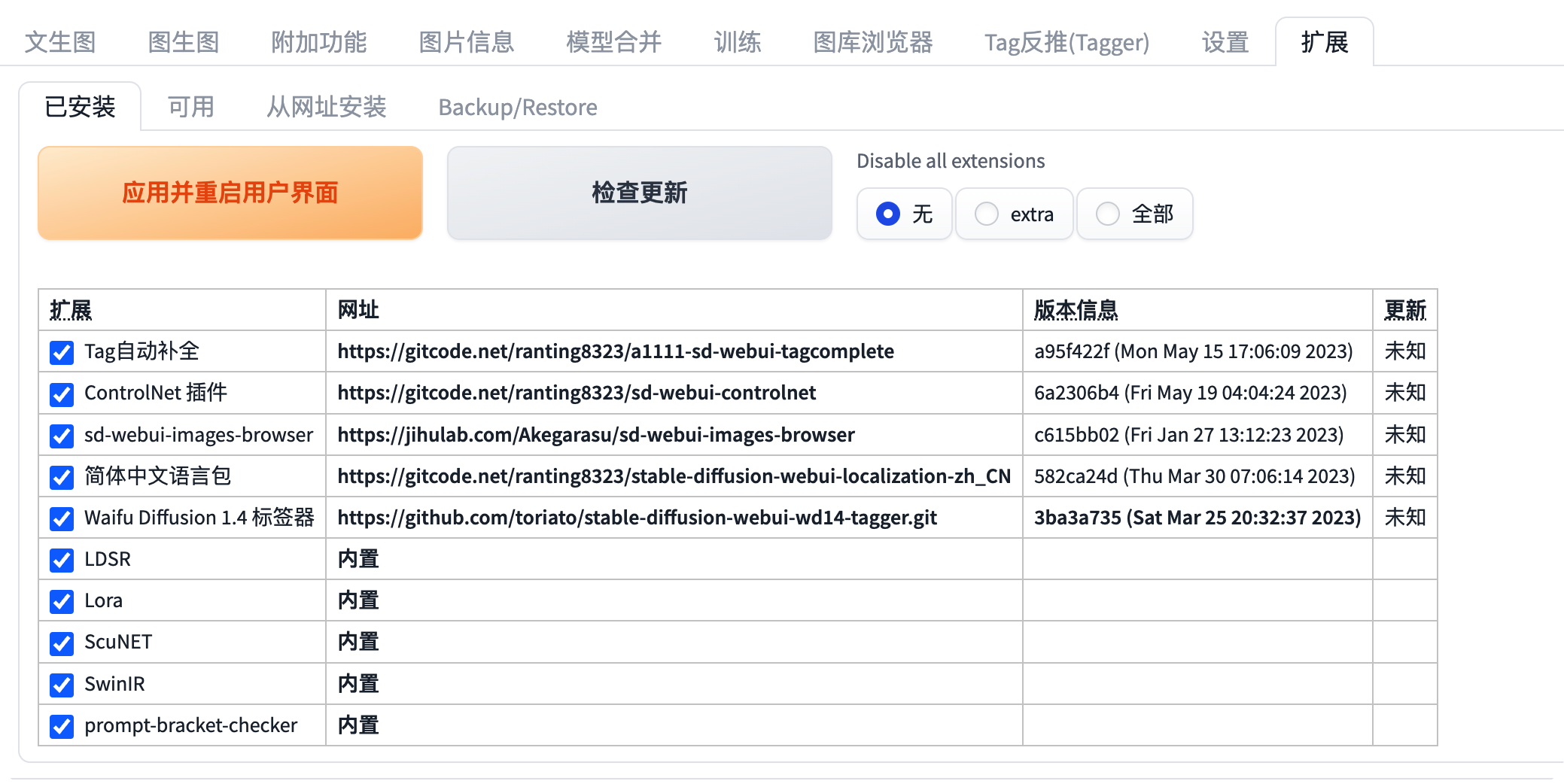Click the 更新 column header
This screenshot has width=1564, height=784.
(x=1405, y=310)
